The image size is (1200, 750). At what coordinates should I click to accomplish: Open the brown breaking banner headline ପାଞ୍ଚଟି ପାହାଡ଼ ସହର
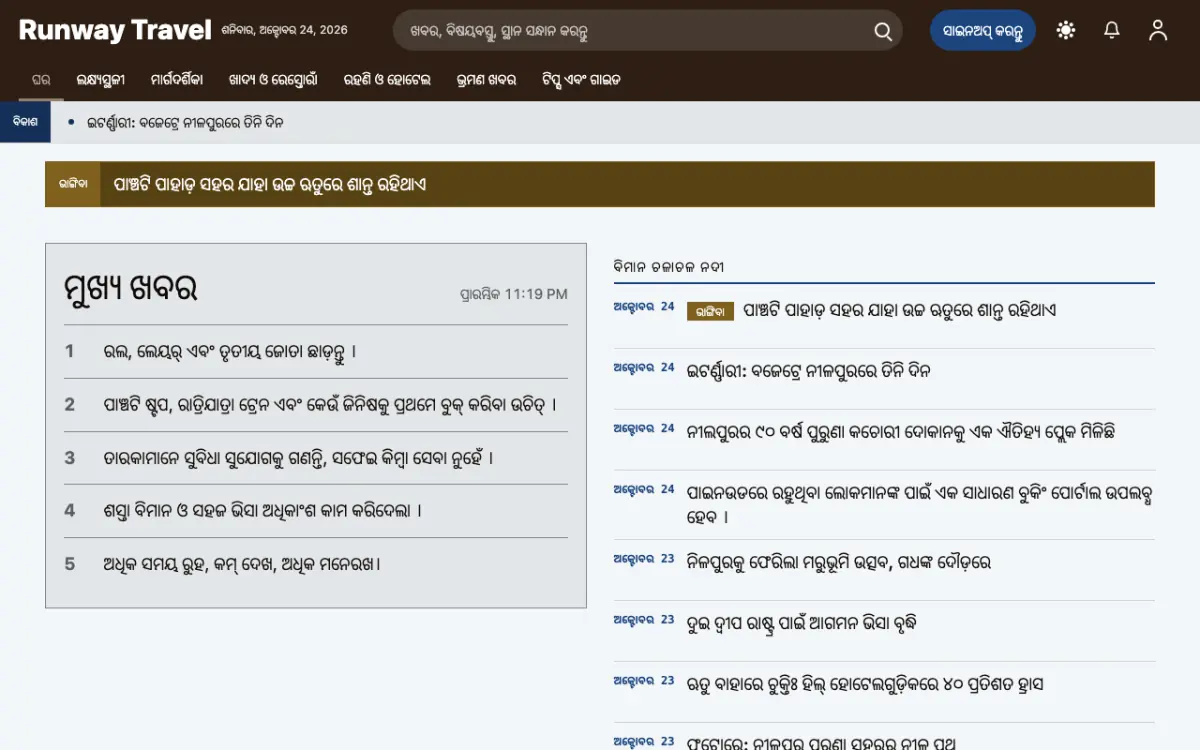270,185
